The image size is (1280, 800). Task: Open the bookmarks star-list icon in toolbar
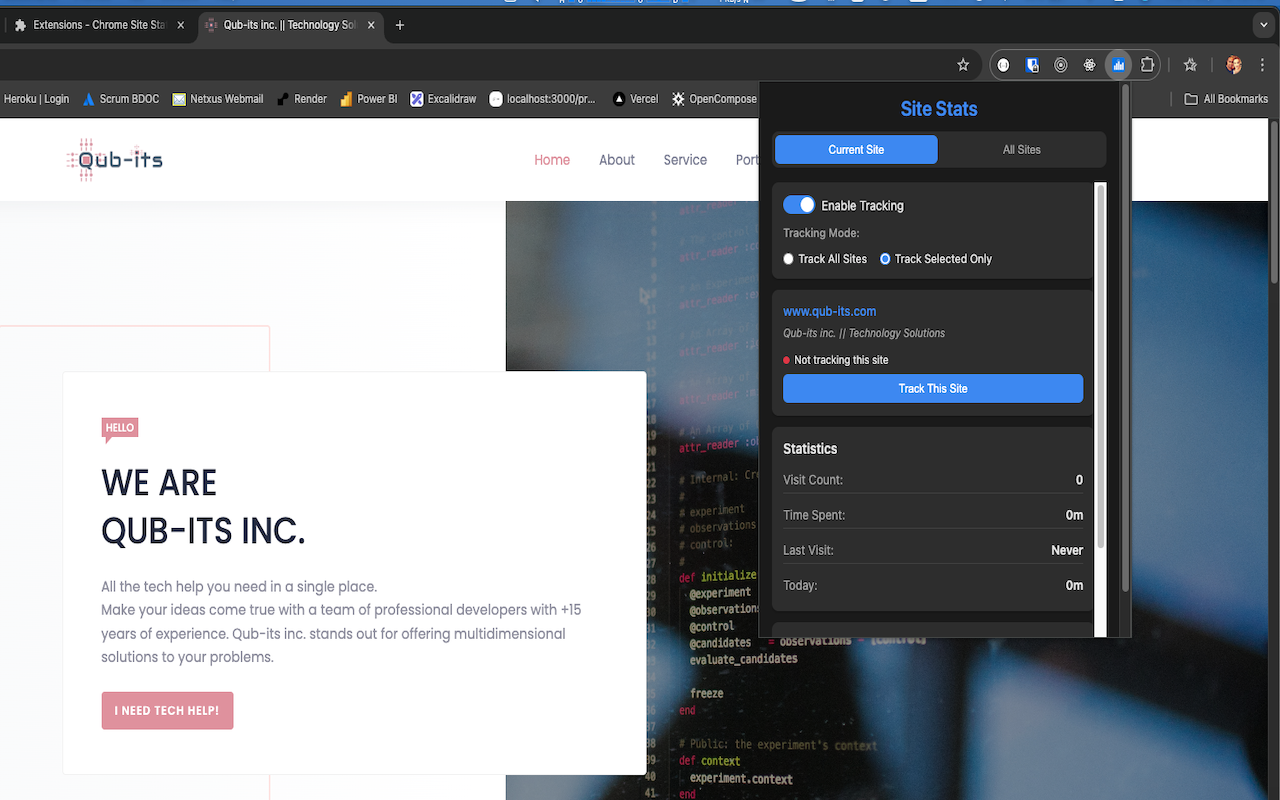point(1190,65)
